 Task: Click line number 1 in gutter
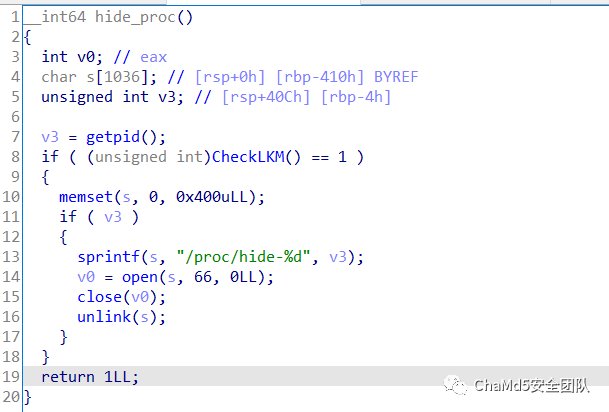tap(15, 17)
